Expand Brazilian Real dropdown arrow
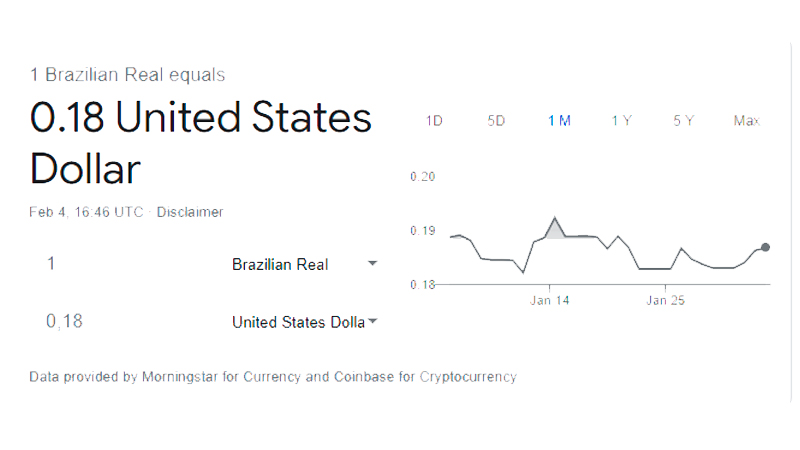 tap(372, 263)
